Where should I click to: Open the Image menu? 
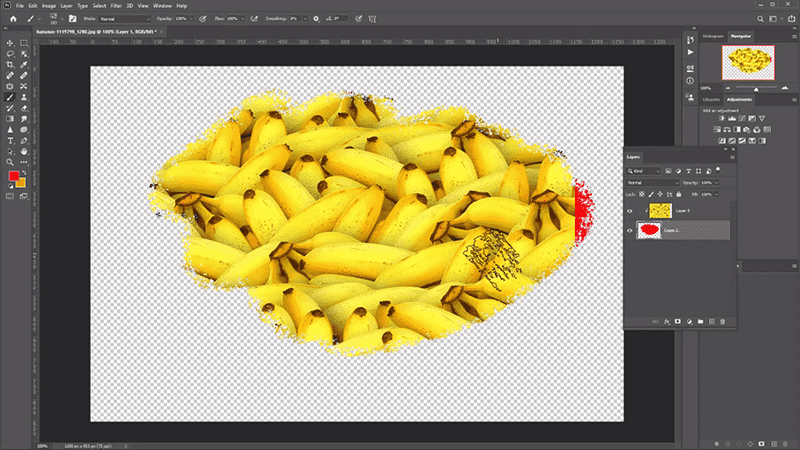(48, 6)
